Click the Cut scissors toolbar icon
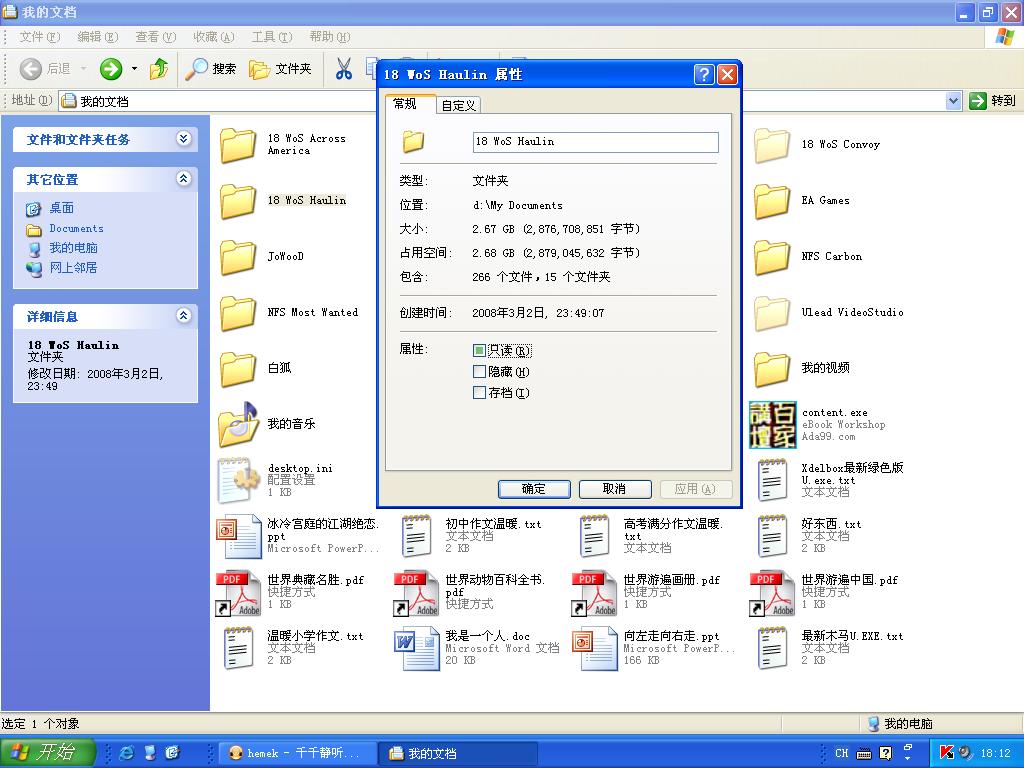Viewport: 1024px width, 768px height. tap(343, 69)
